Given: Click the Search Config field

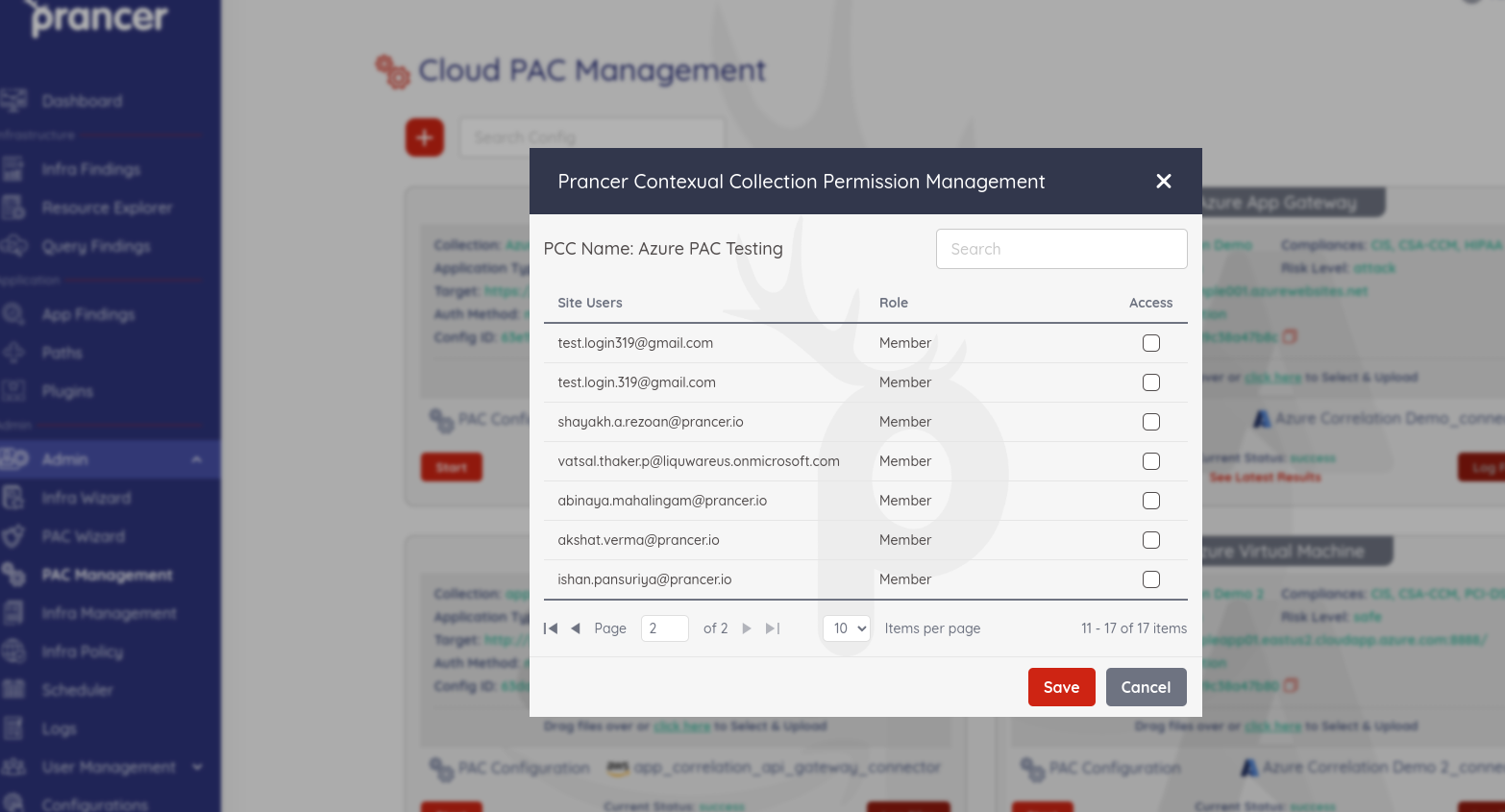Looking at the screenshot, I should tap(592, 137).
